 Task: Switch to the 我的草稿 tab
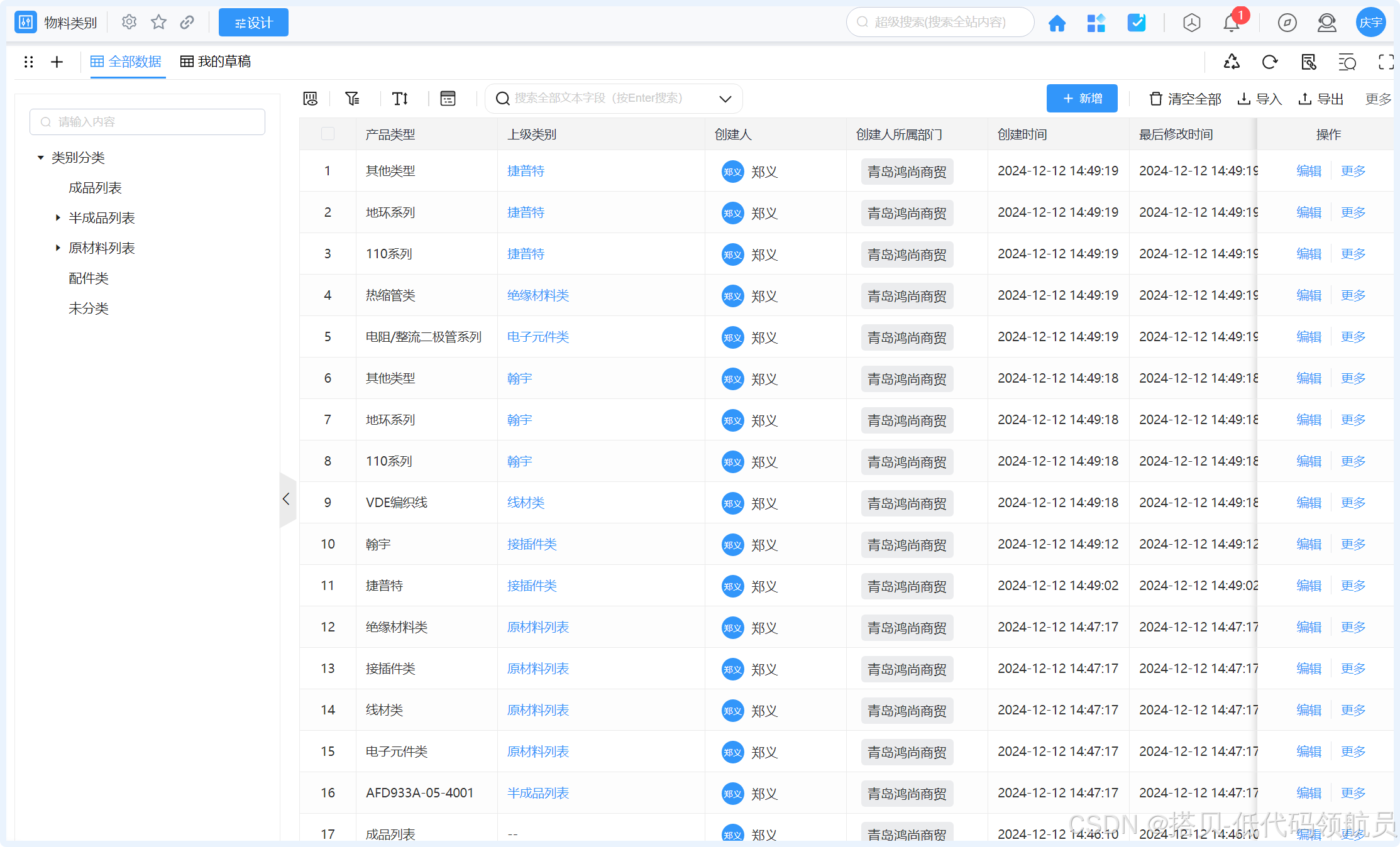[x=216, y=62]
